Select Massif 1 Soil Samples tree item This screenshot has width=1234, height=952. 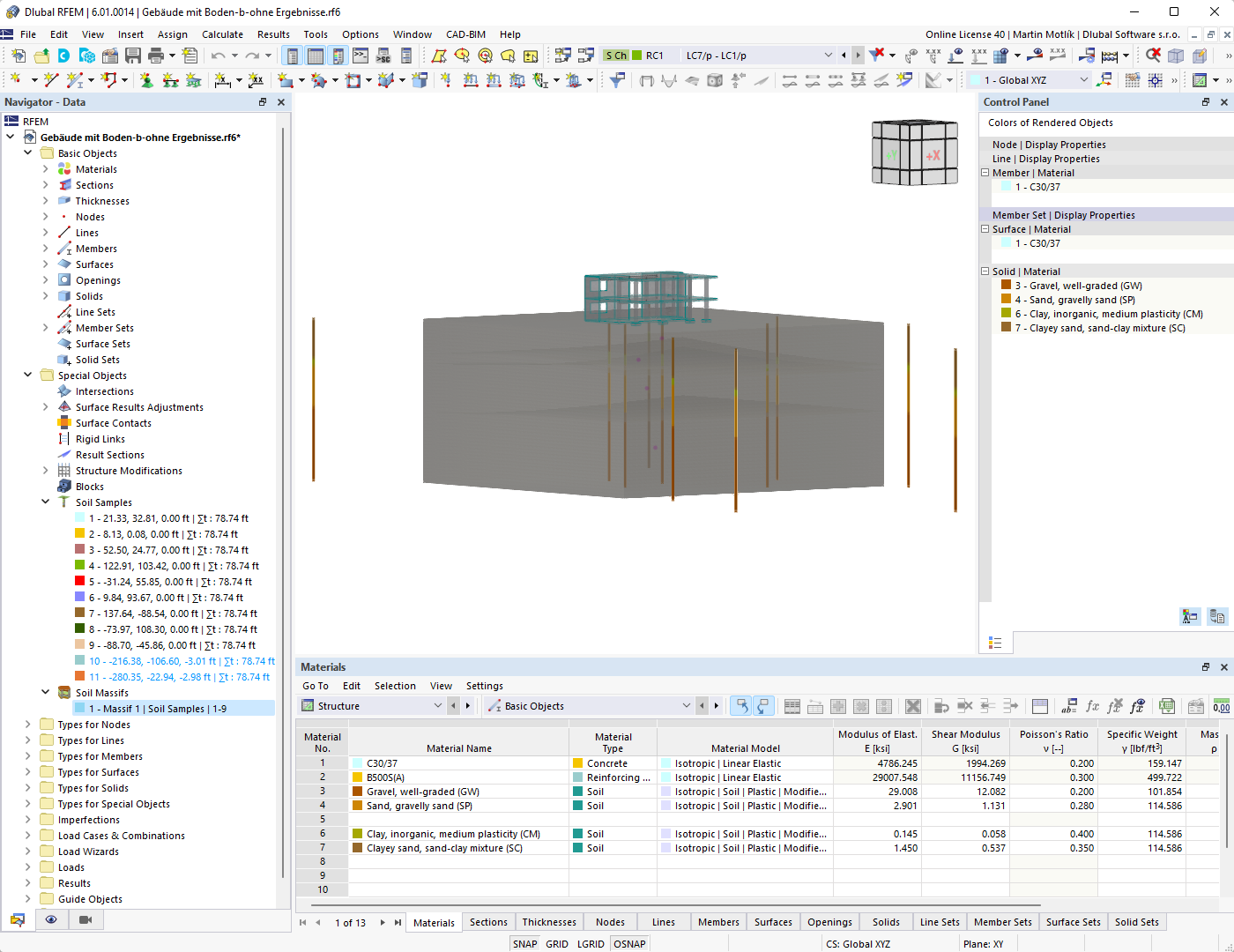(x=157, y=709)
